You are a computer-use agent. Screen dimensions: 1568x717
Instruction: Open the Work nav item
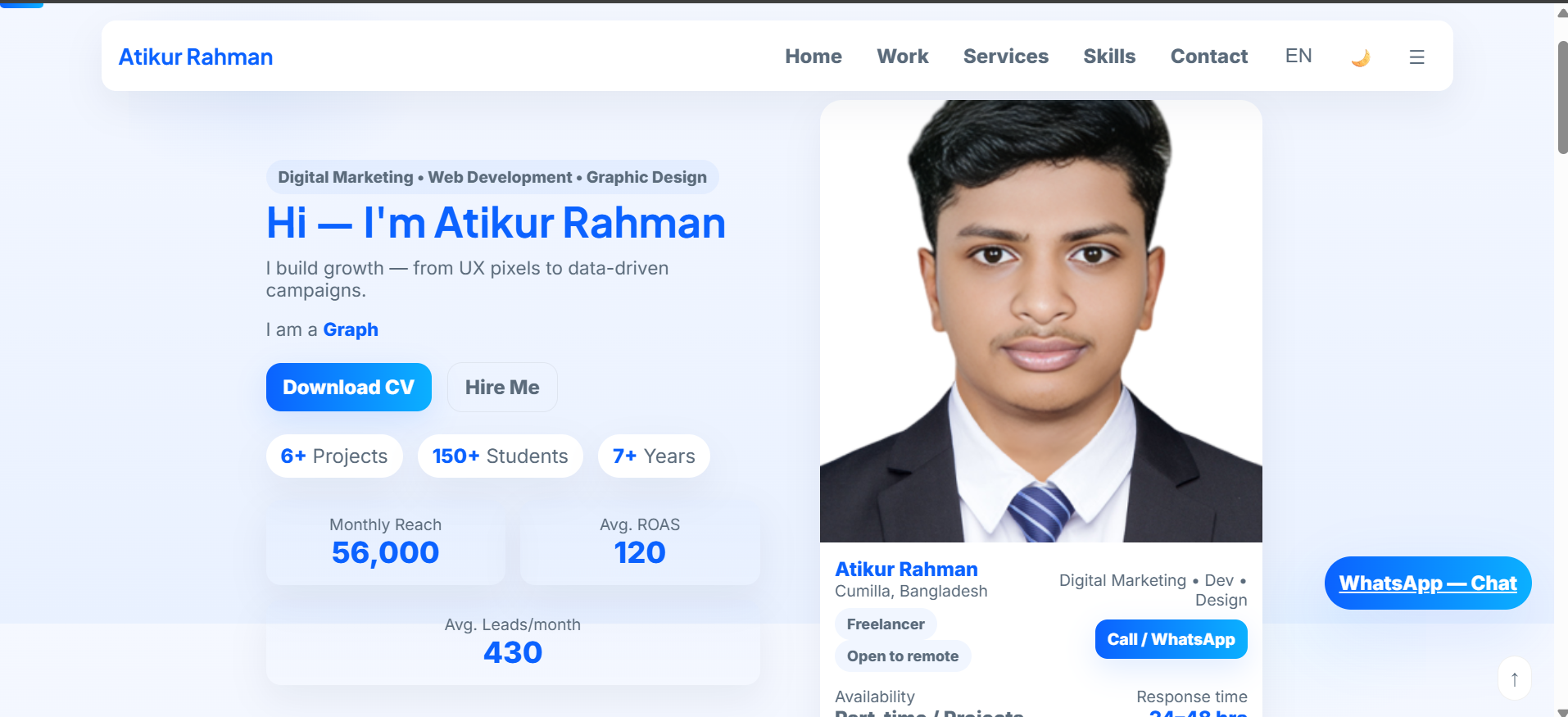click(903, 57)
